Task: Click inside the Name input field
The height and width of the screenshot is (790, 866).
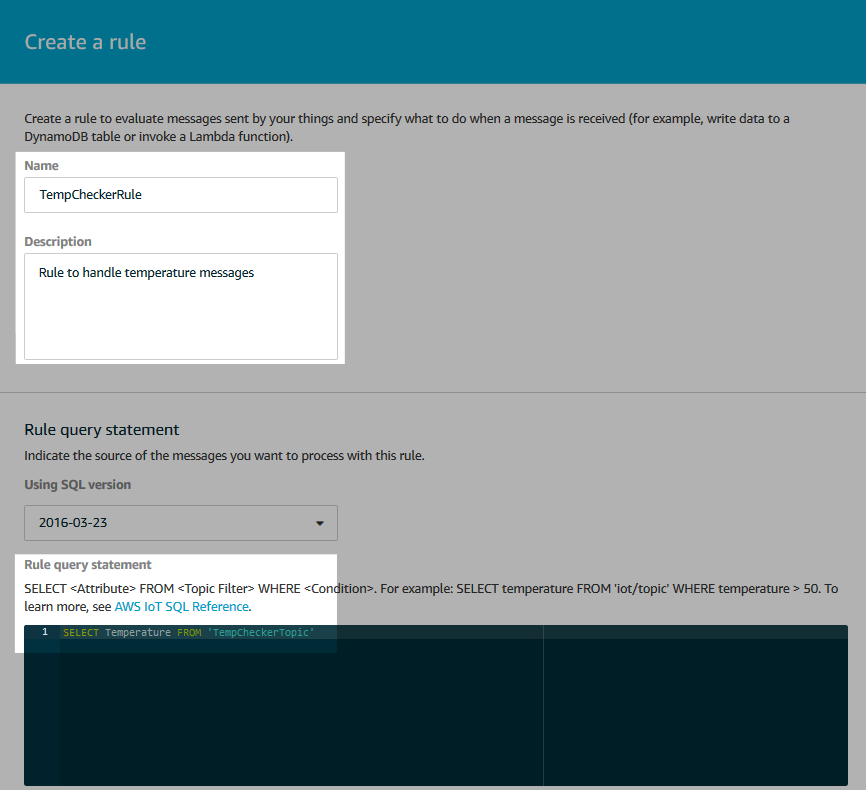Action: (x=180, y=194)
